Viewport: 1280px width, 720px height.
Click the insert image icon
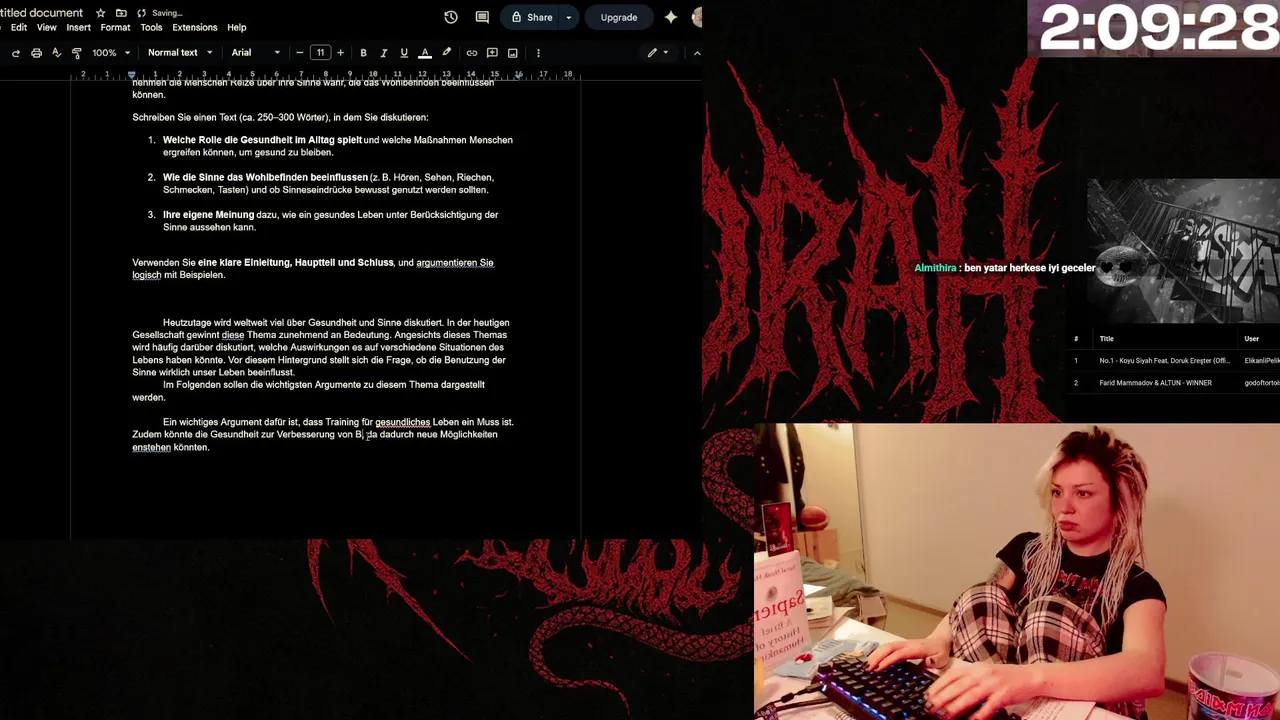point(513,53)
